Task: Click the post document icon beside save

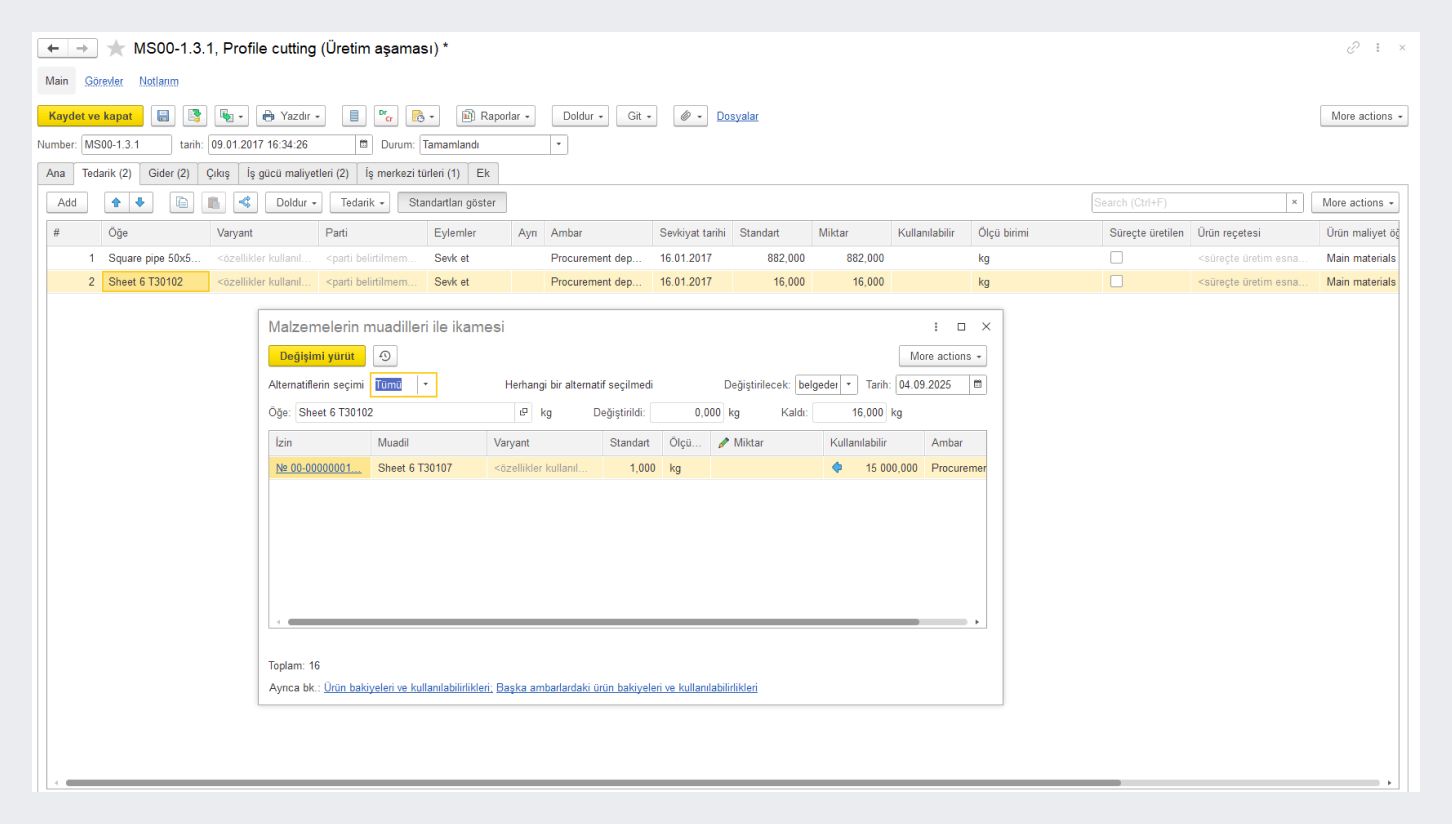Action: pos(194,116)
